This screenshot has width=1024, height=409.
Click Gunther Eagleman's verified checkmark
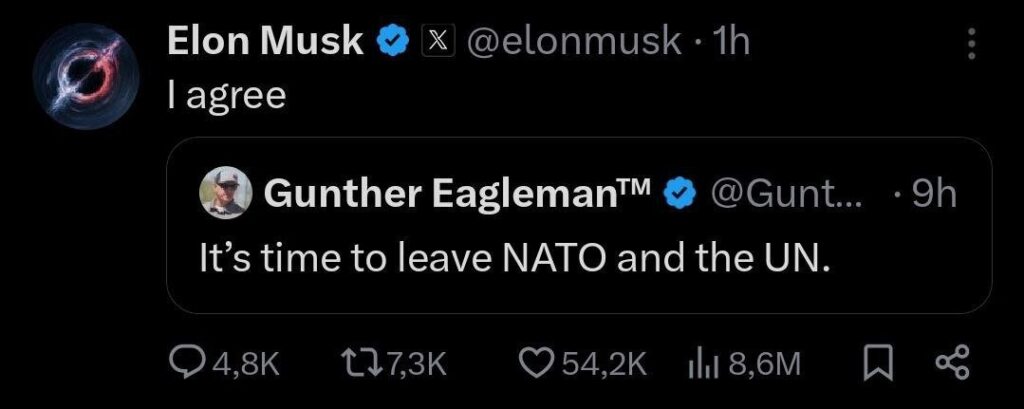coord(682,193)
